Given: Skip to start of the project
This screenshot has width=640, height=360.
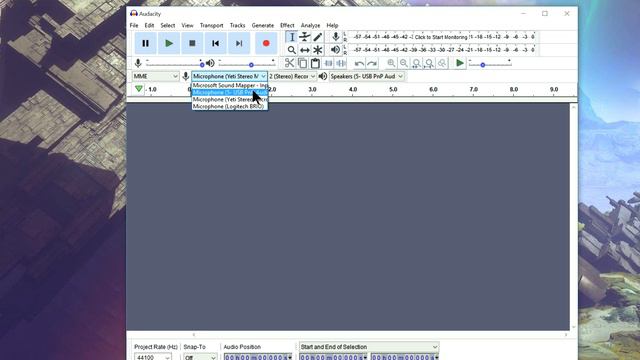Looking at the screenshot, I should pyautogui.click(x=216, y=43).
